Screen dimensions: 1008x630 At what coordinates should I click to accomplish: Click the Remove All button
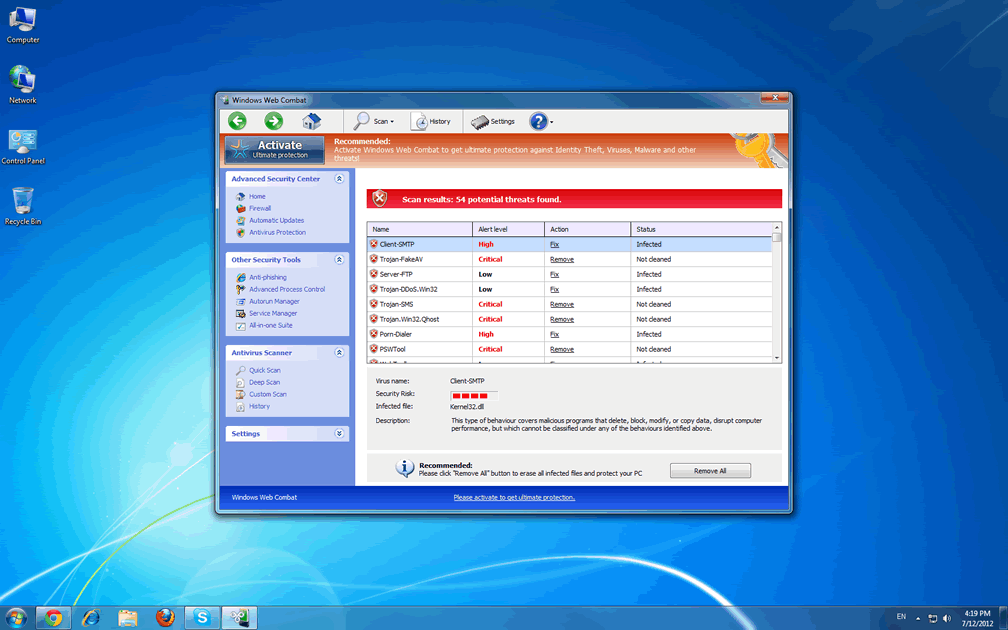coord(710,471)
